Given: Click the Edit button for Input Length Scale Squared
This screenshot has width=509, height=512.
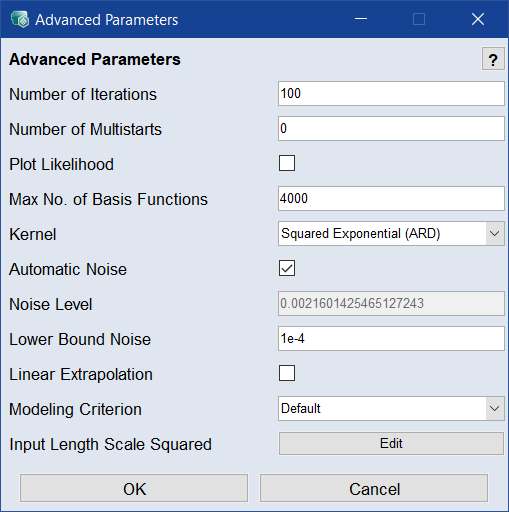Looking at the screenshot, I should tap(391, 444).
